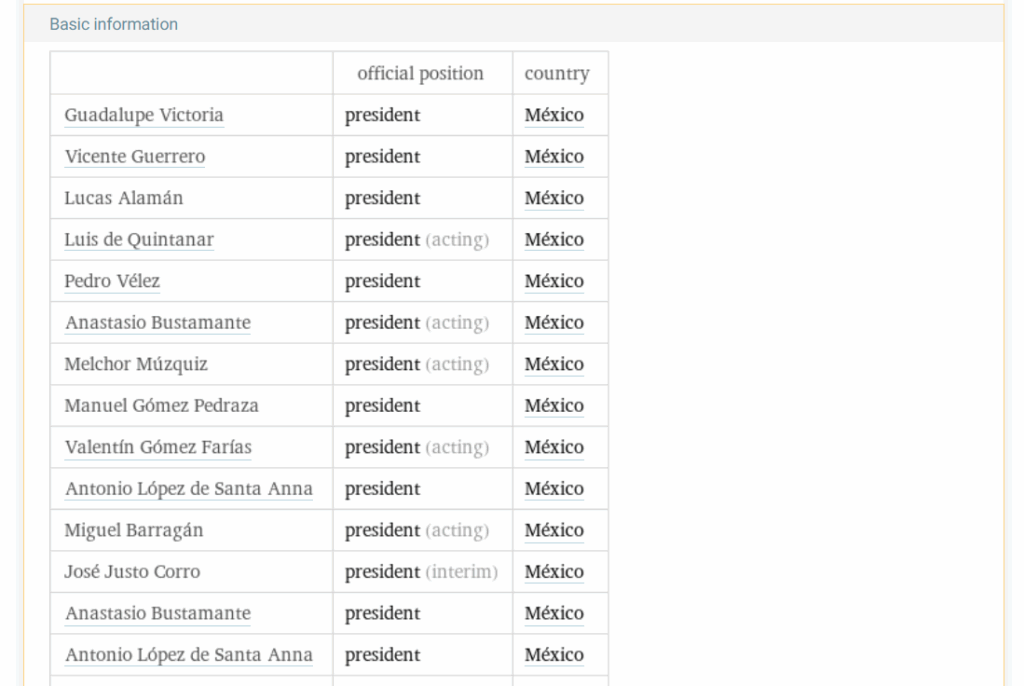
Task: Follow the Pedro Vélez link
Action: click(x=112, y=281)
